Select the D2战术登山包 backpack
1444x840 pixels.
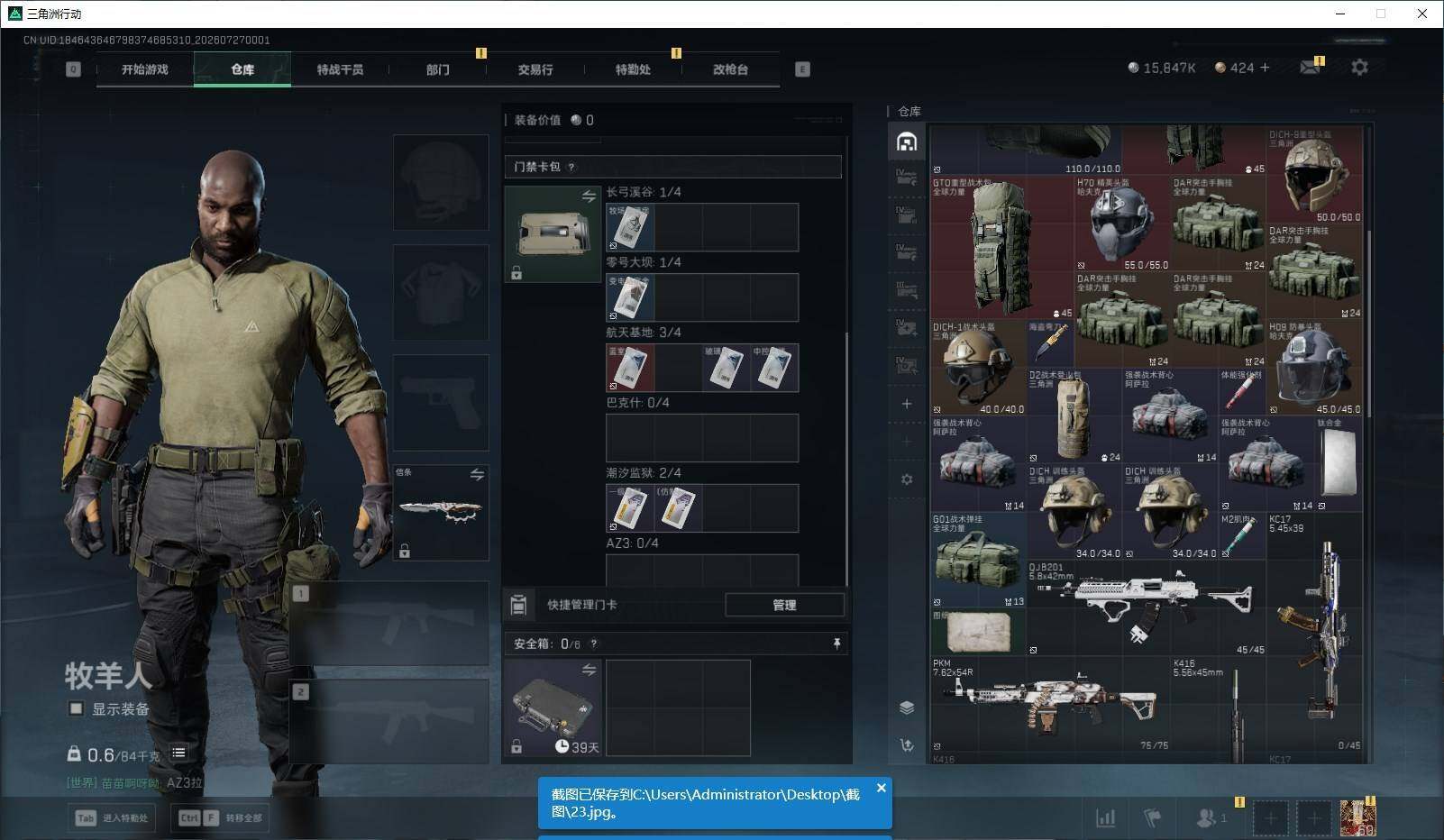(1074, 415)
